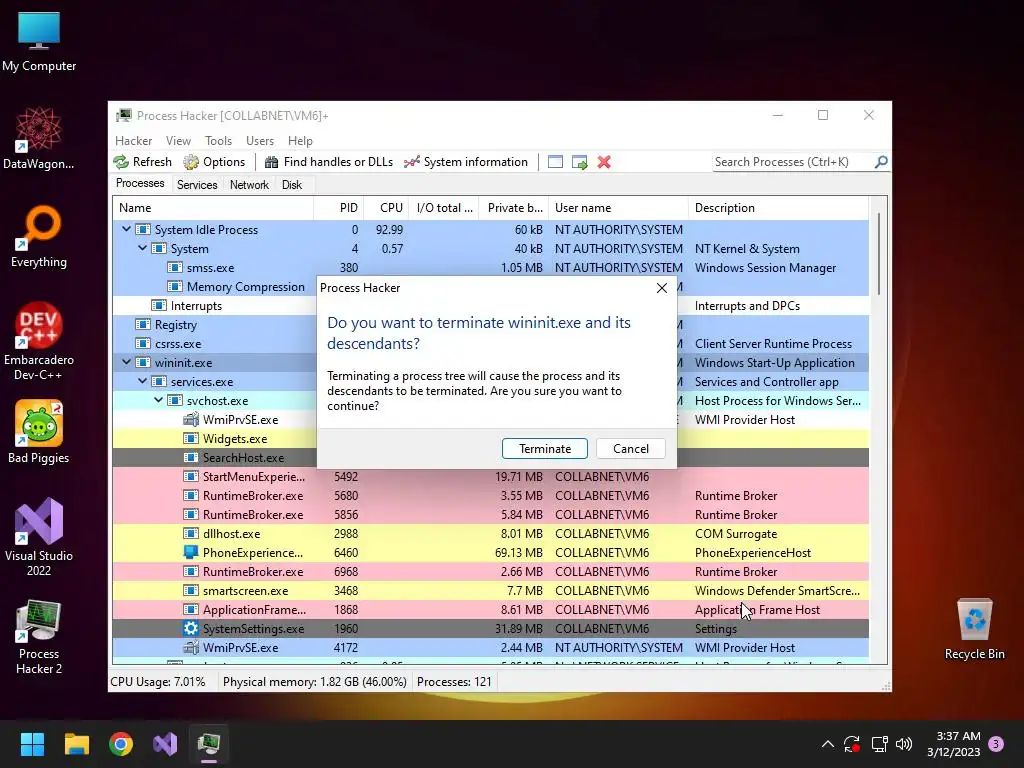The height and width of the screenshot is (768, 1024).
Task: Open Process Hacker 2 desktop shortcut
Action: click(x=39, y=636)
